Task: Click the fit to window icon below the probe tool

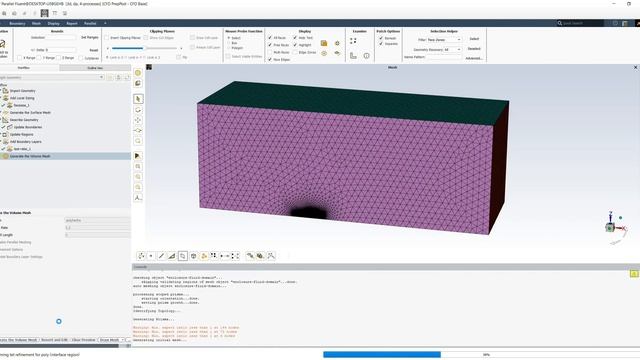Action: tap(138, 167)
